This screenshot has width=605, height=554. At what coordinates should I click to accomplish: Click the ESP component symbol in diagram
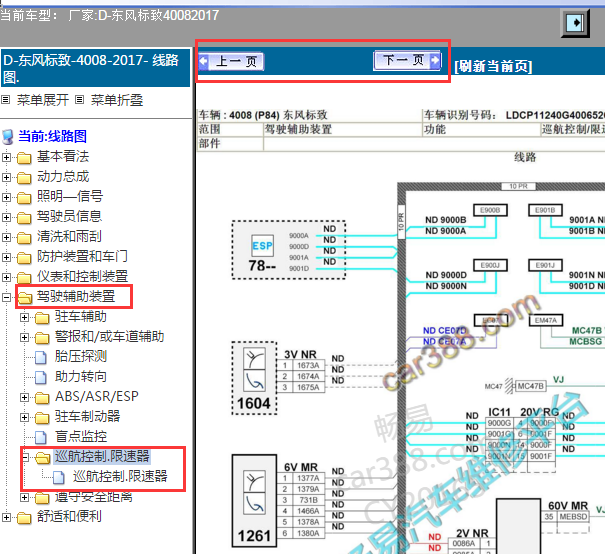tap(262, 246)
